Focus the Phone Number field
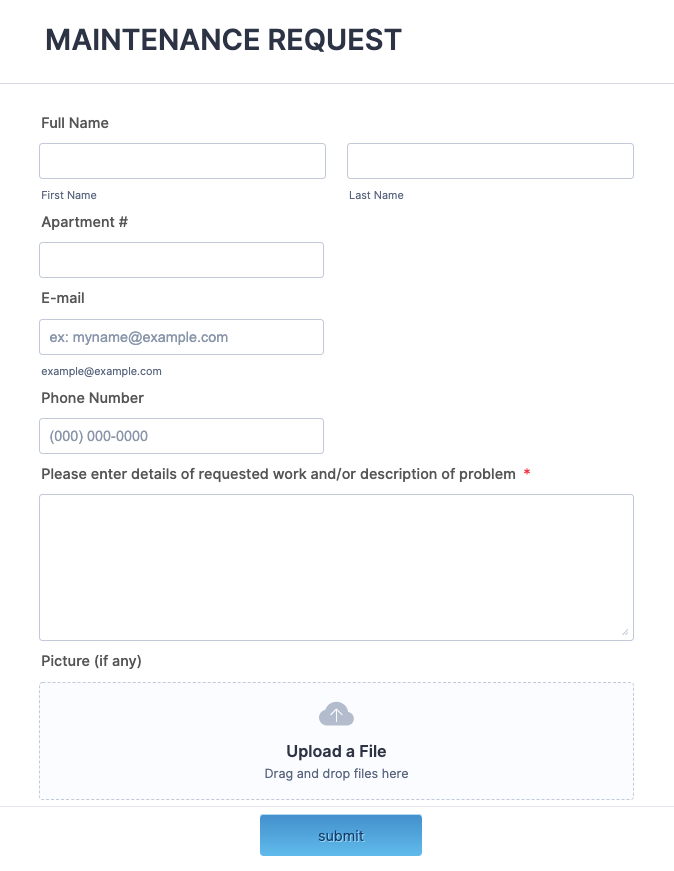Image resolution: width=674 pixels, height=871 pixels. pyautogui.click(x=181, y=436)
